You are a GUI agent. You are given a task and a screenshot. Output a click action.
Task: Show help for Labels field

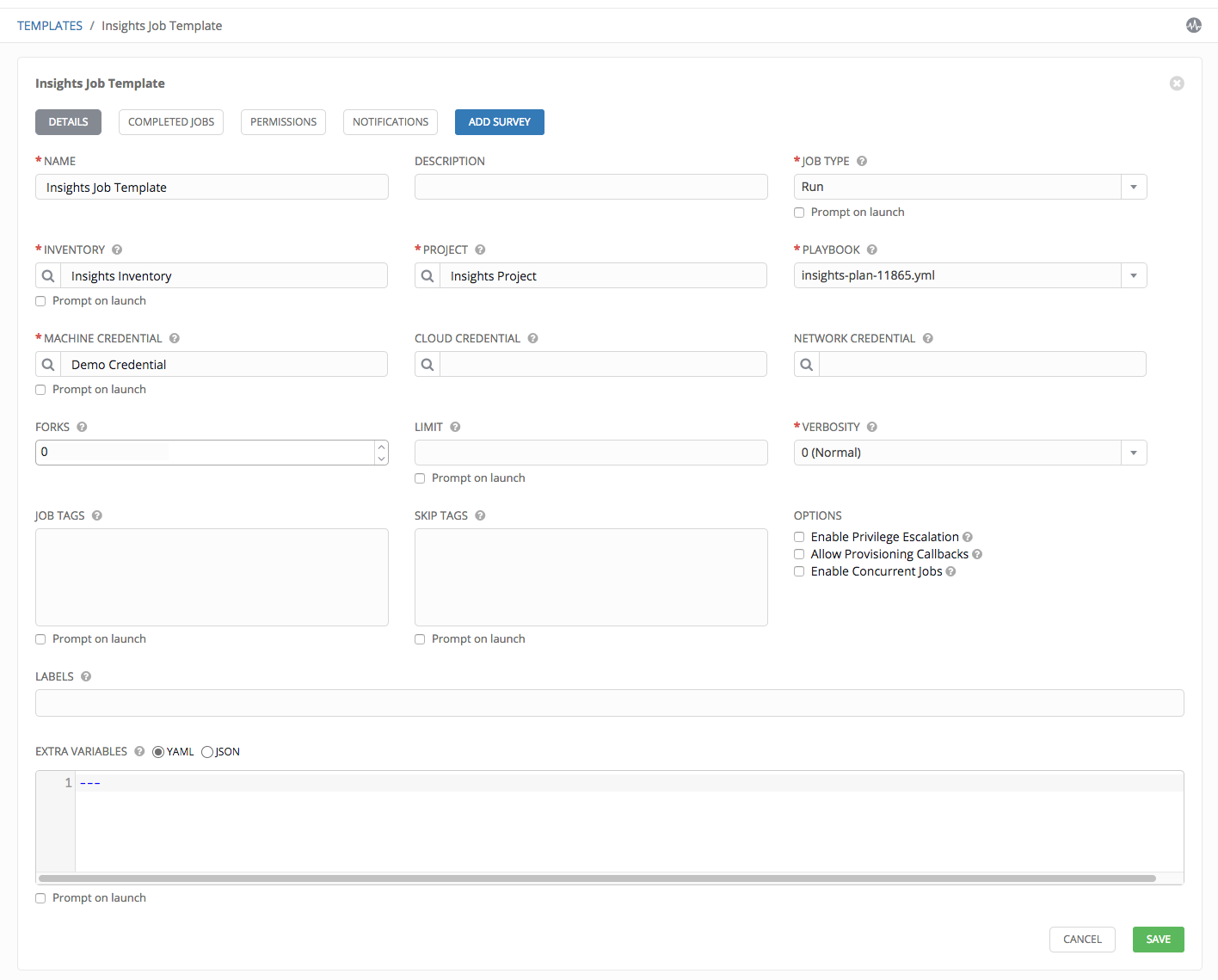click(86, 676)
